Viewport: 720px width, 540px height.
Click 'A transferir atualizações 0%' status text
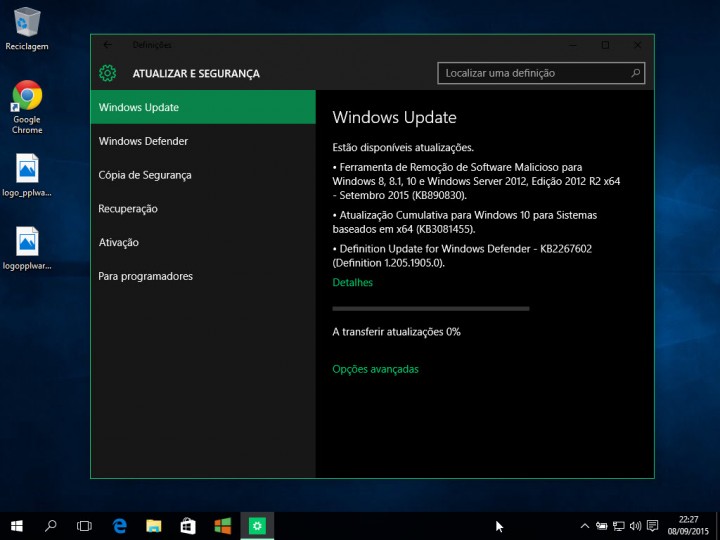(396, 332)
